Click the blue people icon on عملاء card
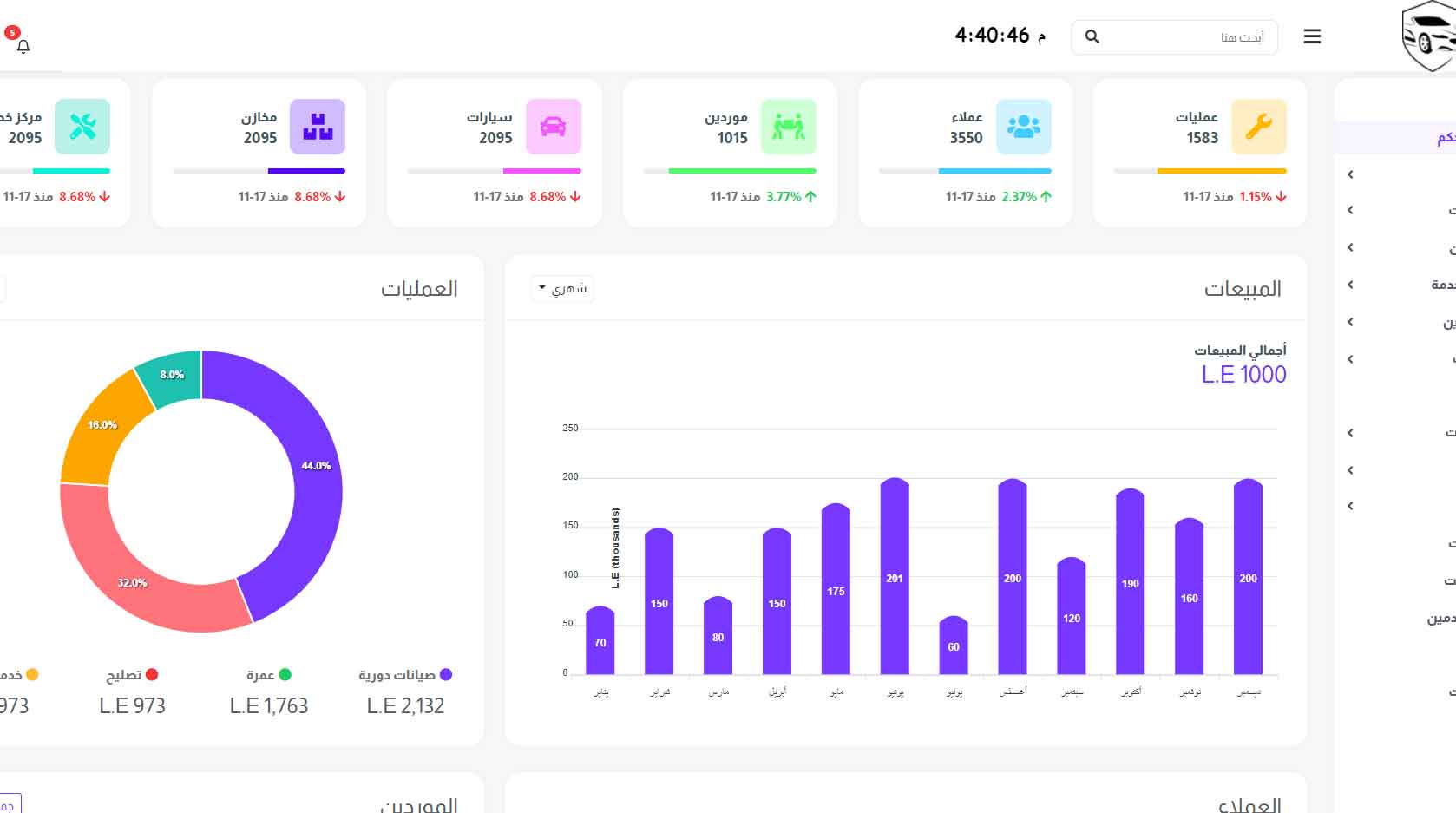The image size is (1456, 813). click(1024, 127)
